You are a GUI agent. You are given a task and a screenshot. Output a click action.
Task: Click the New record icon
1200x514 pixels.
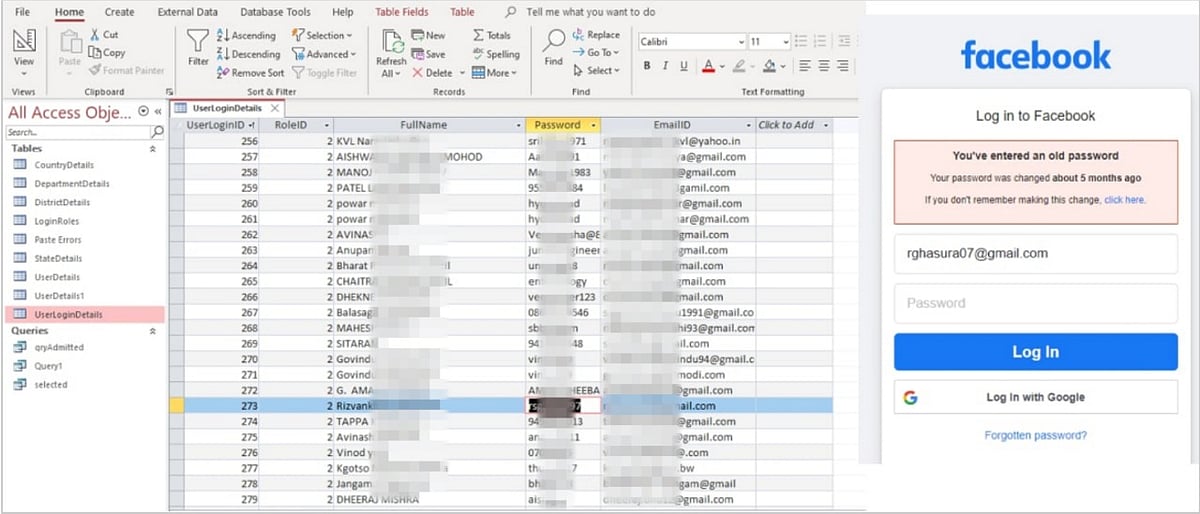[417, 36]
